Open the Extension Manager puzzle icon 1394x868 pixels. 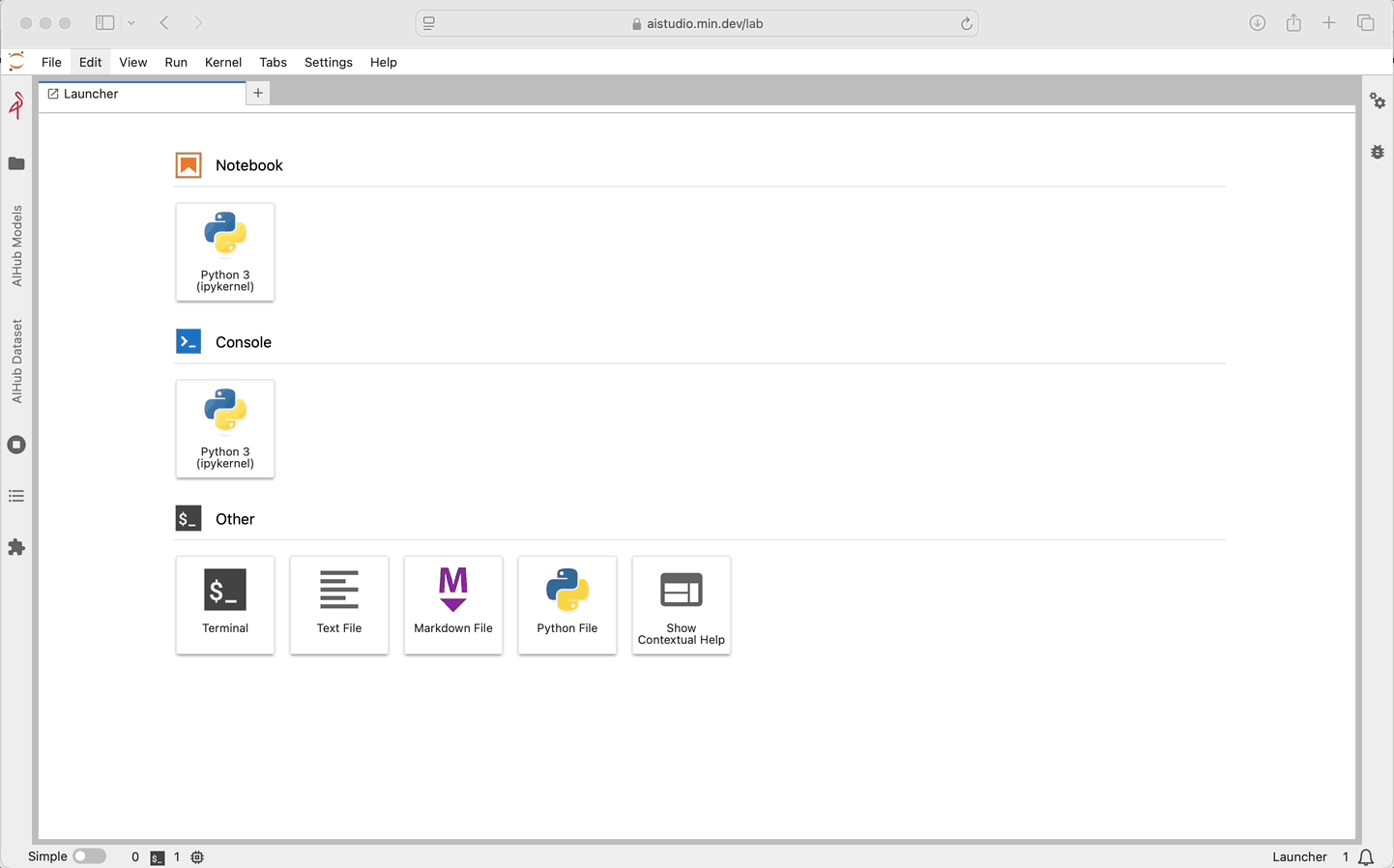(16, 547)
